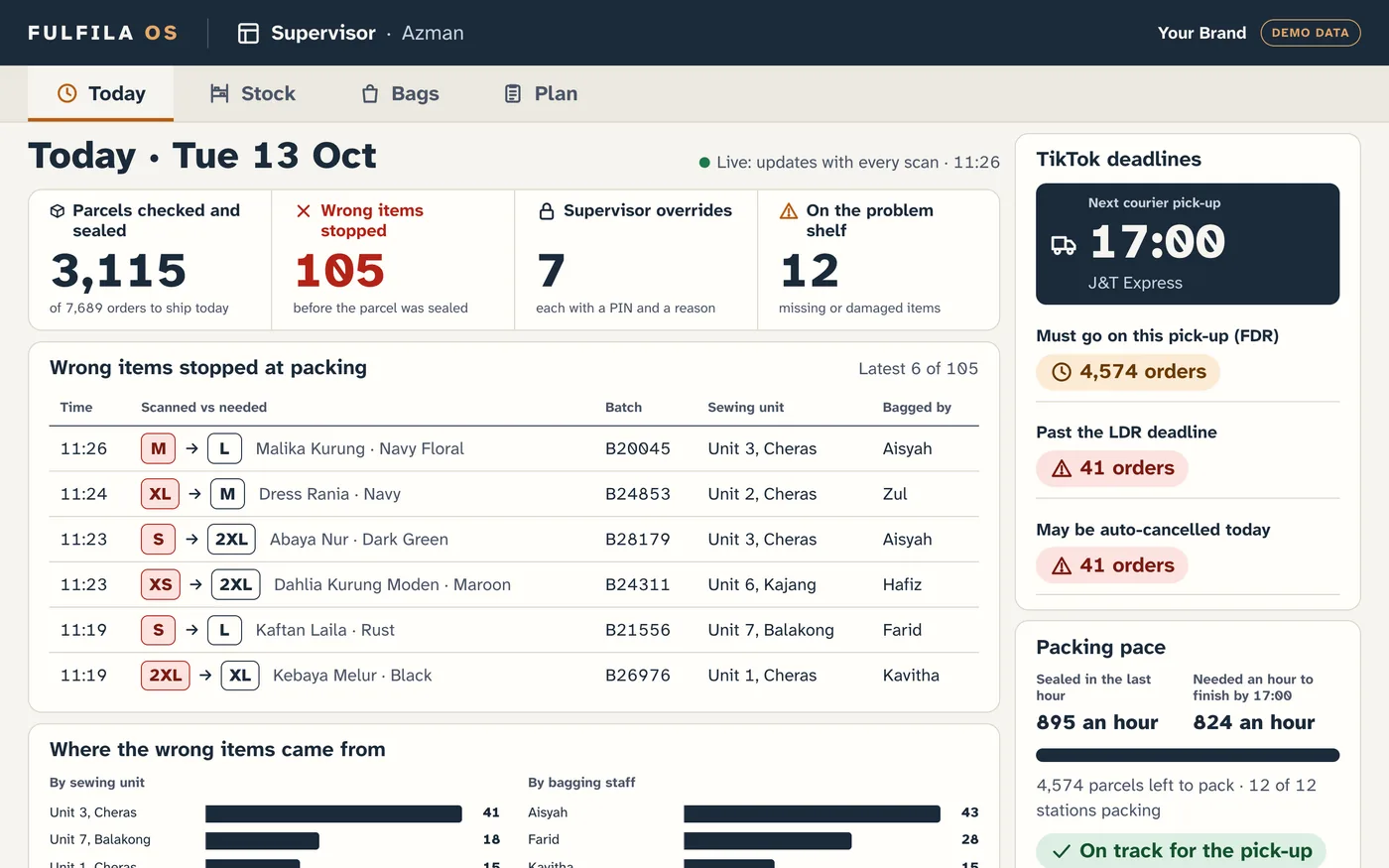Click warning icon under May be auto-cancelled

[1062, 565]
